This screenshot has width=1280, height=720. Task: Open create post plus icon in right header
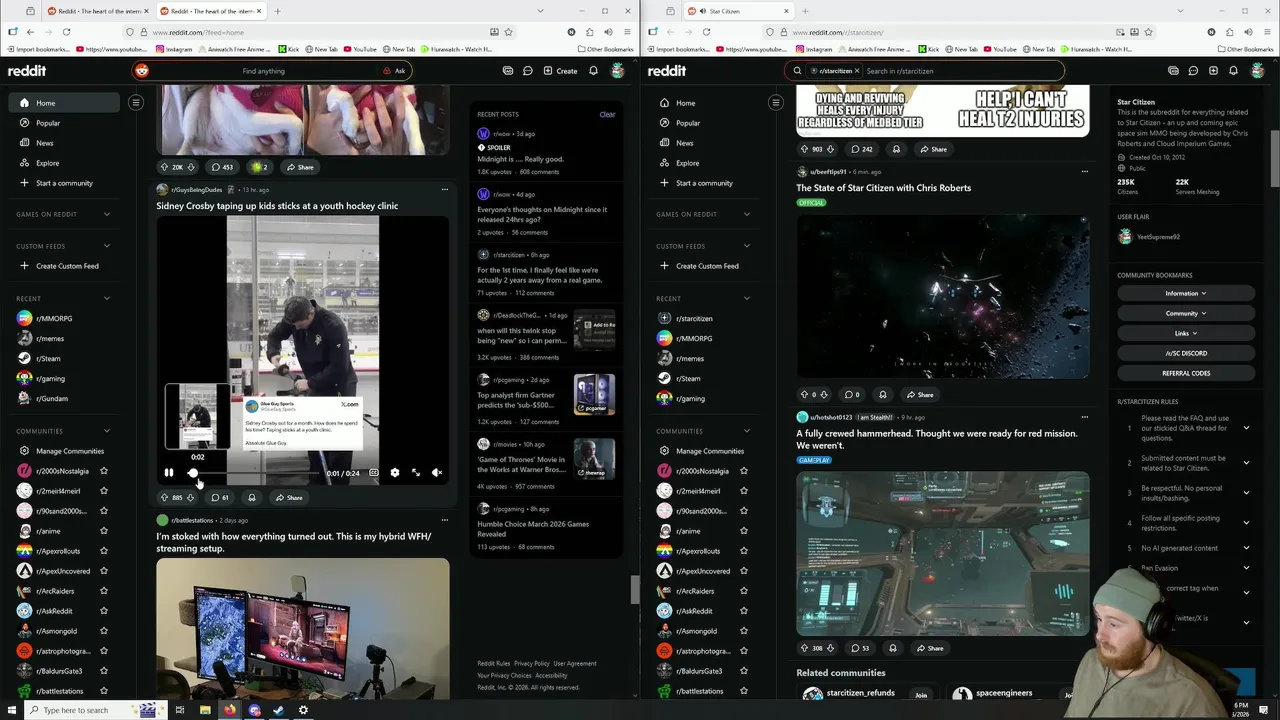coord(1213,71)
